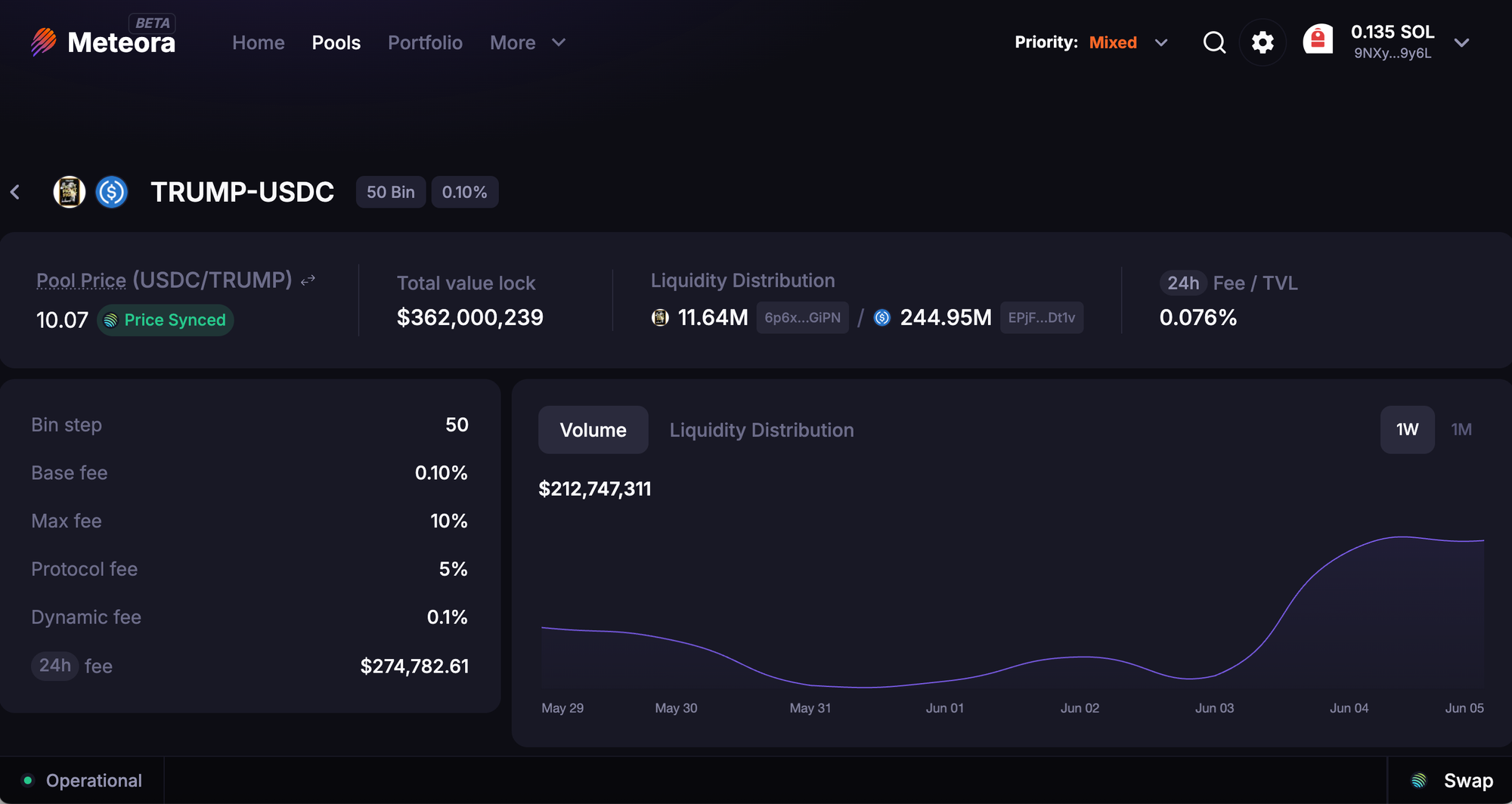The image size is (1512, 804).
Task: Click the Price Synced status badge
Action: coord(166,320)
